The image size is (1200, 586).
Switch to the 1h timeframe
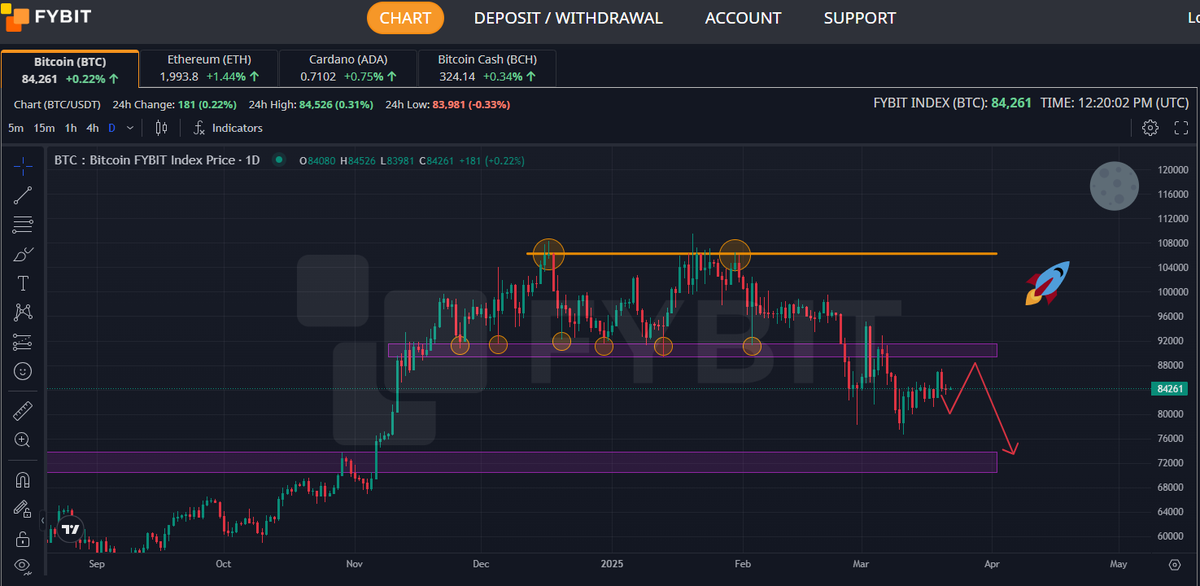[x=71, y=128]
